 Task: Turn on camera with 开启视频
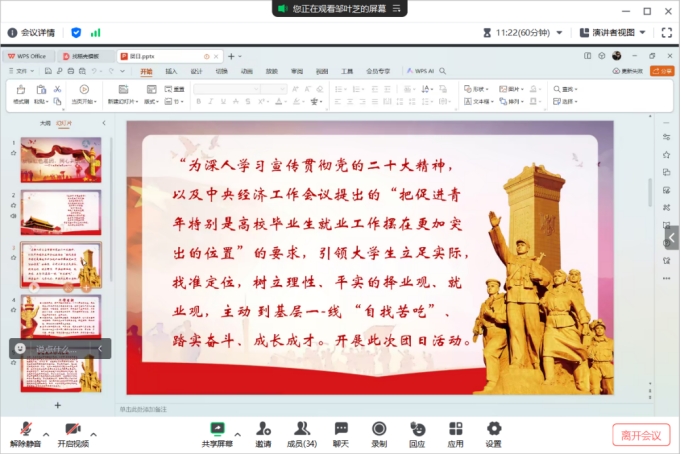coord(72,431)
